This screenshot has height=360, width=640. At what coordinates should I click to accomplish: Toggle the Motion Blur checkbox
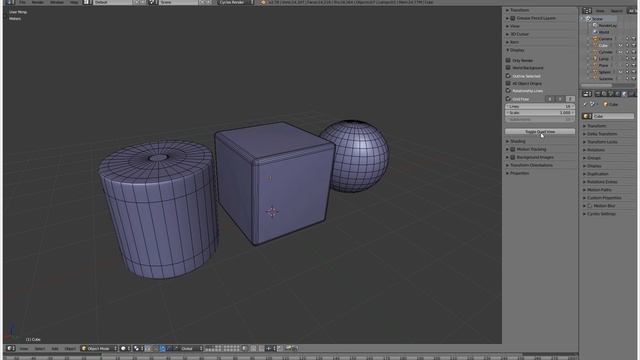(589, 206)
